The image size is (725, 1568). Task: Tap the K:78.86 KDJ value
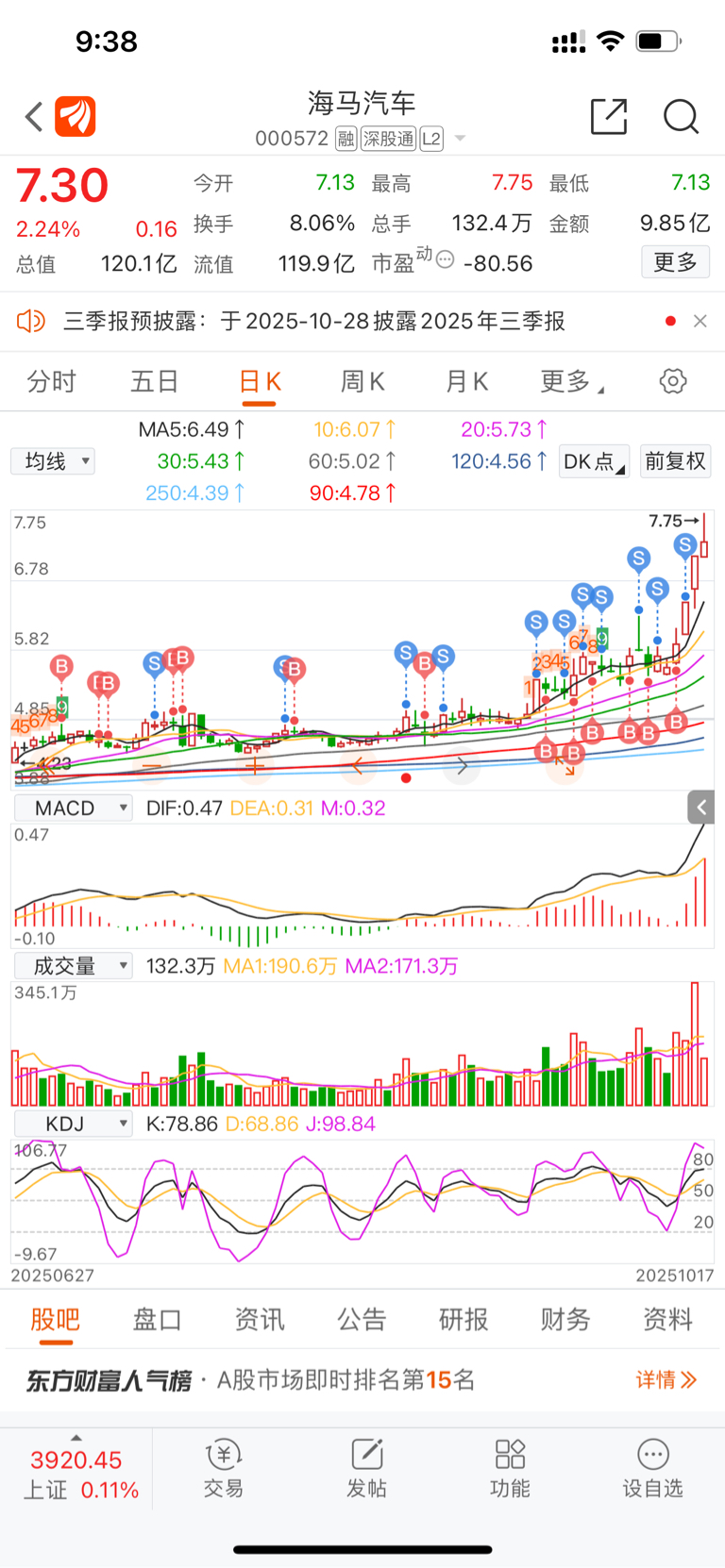pyautogui.click(x=181, y=1124)
